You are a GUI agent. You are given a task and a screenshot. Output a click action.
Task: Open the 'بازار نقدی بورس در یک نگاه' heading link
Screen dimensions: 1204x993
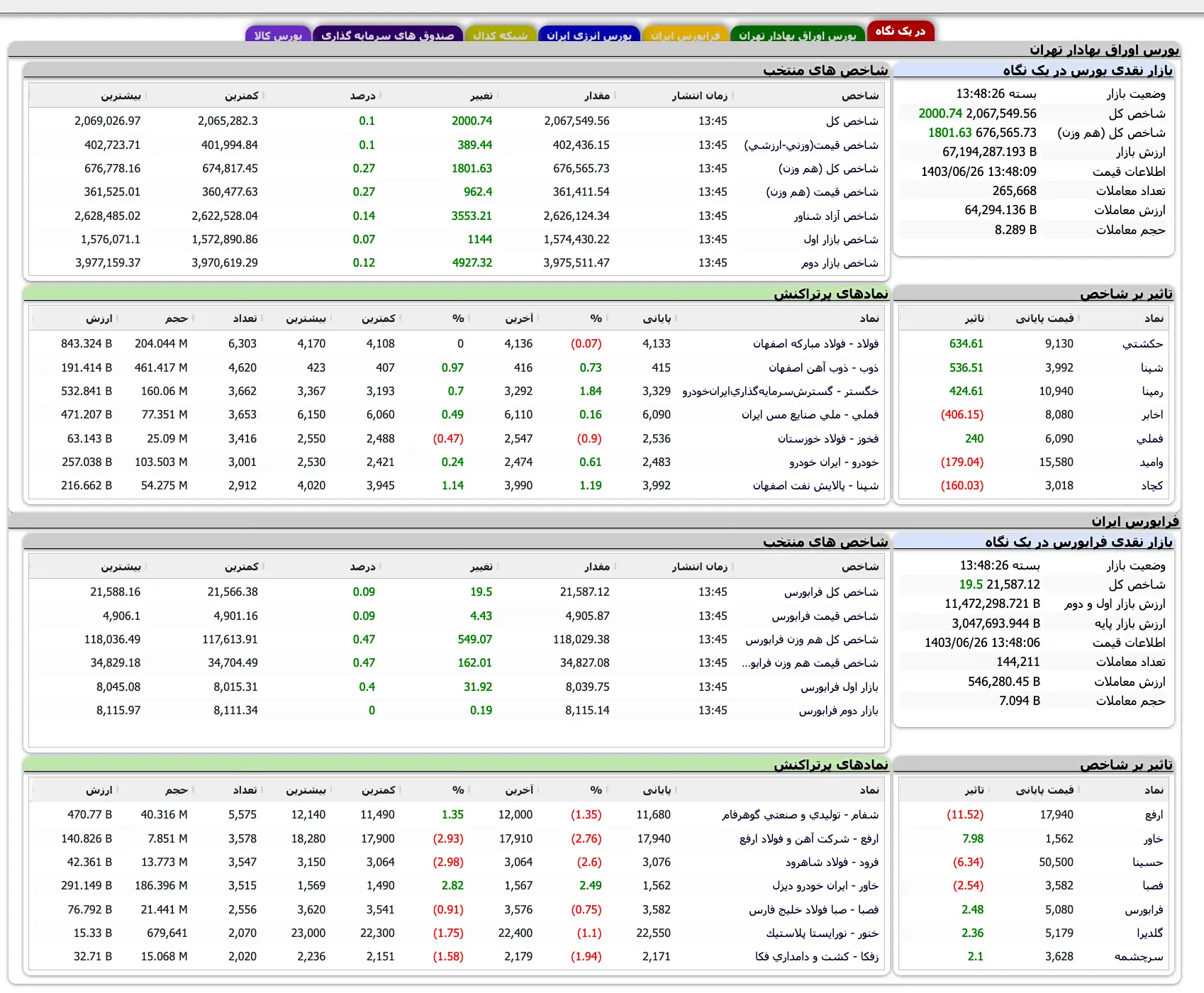1088,70
